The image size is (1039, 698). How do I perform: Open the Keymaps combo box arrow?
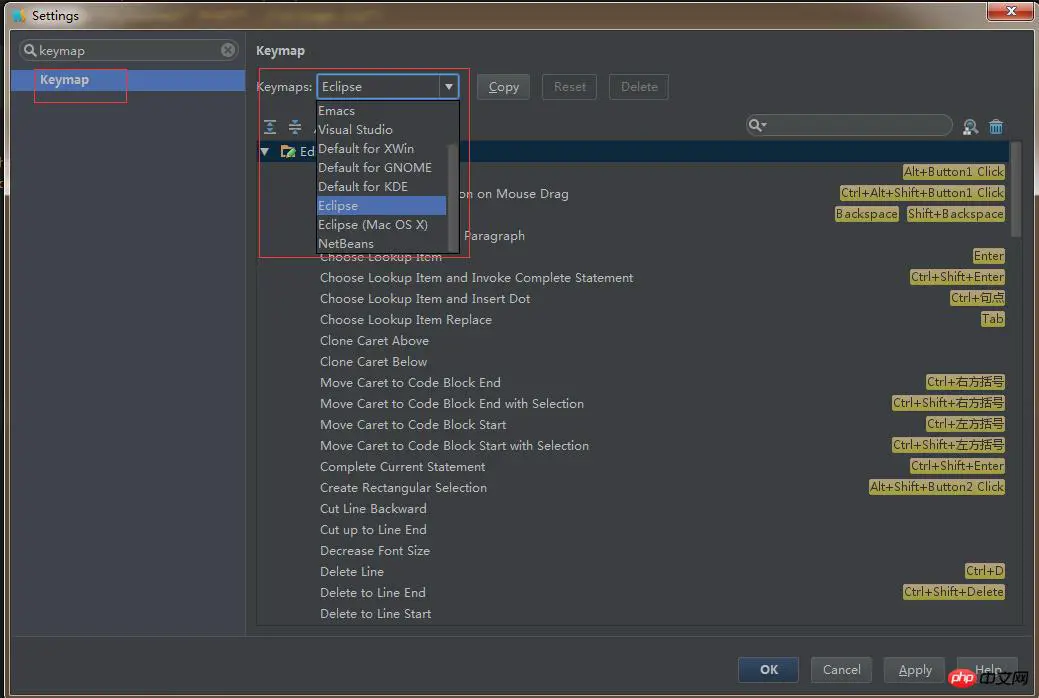click(x=449, y=87)
